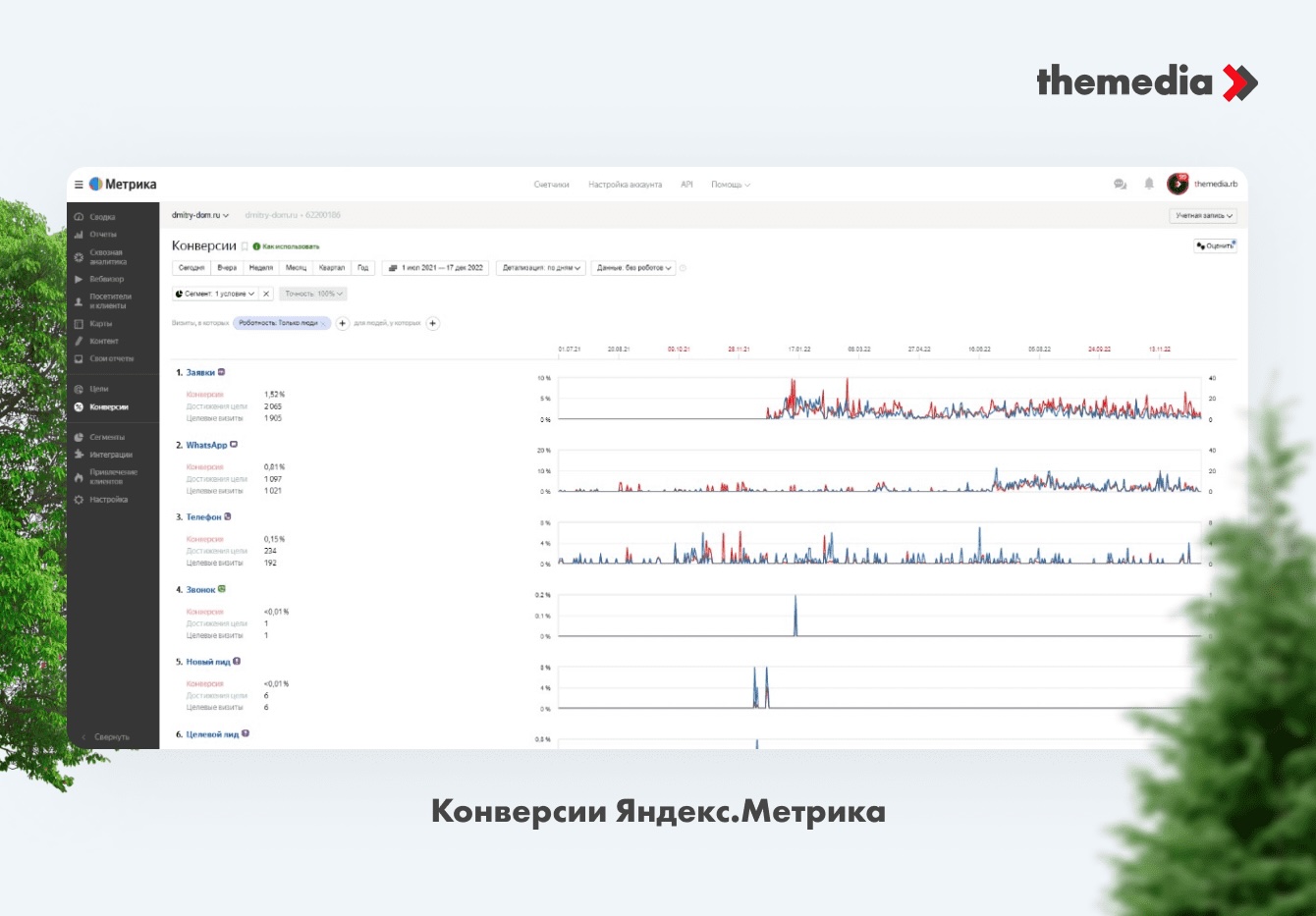The height and width of the screenshot is (916, 1316).
Task: Remove the Роботность: Только люди filter chip
Action: [324, 323]
